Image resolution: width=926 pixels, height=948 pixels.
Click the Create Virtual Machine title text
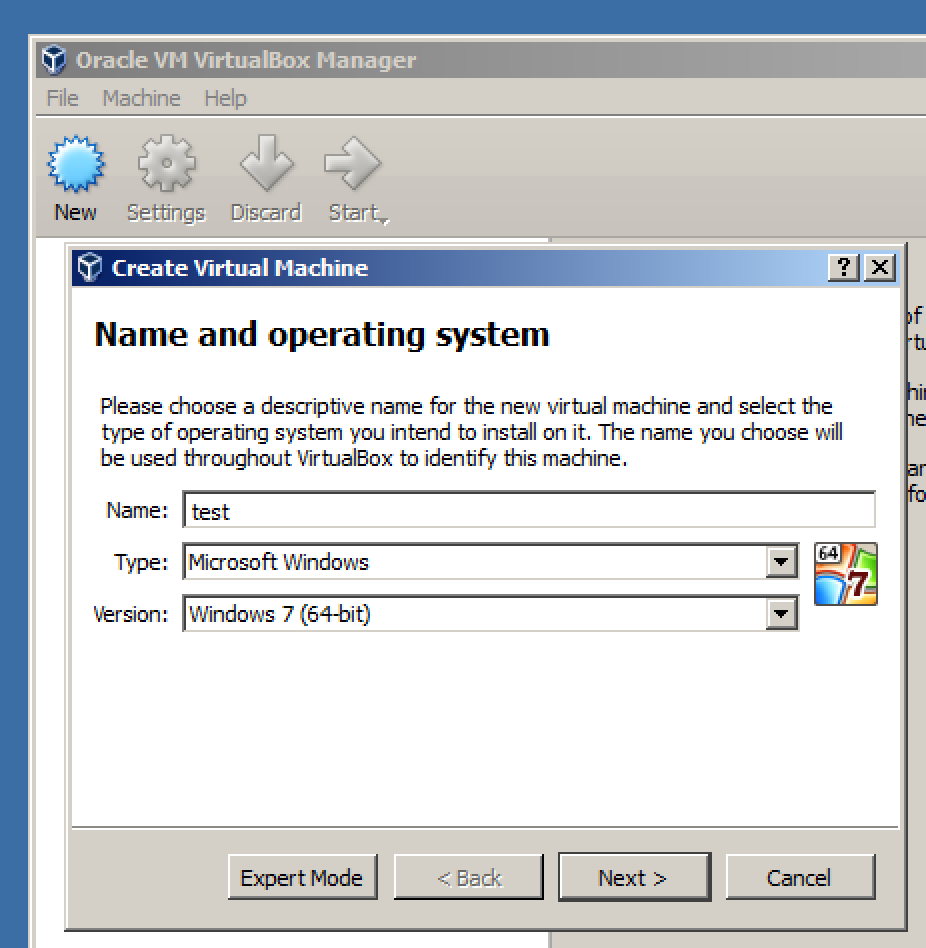(240, 268)
